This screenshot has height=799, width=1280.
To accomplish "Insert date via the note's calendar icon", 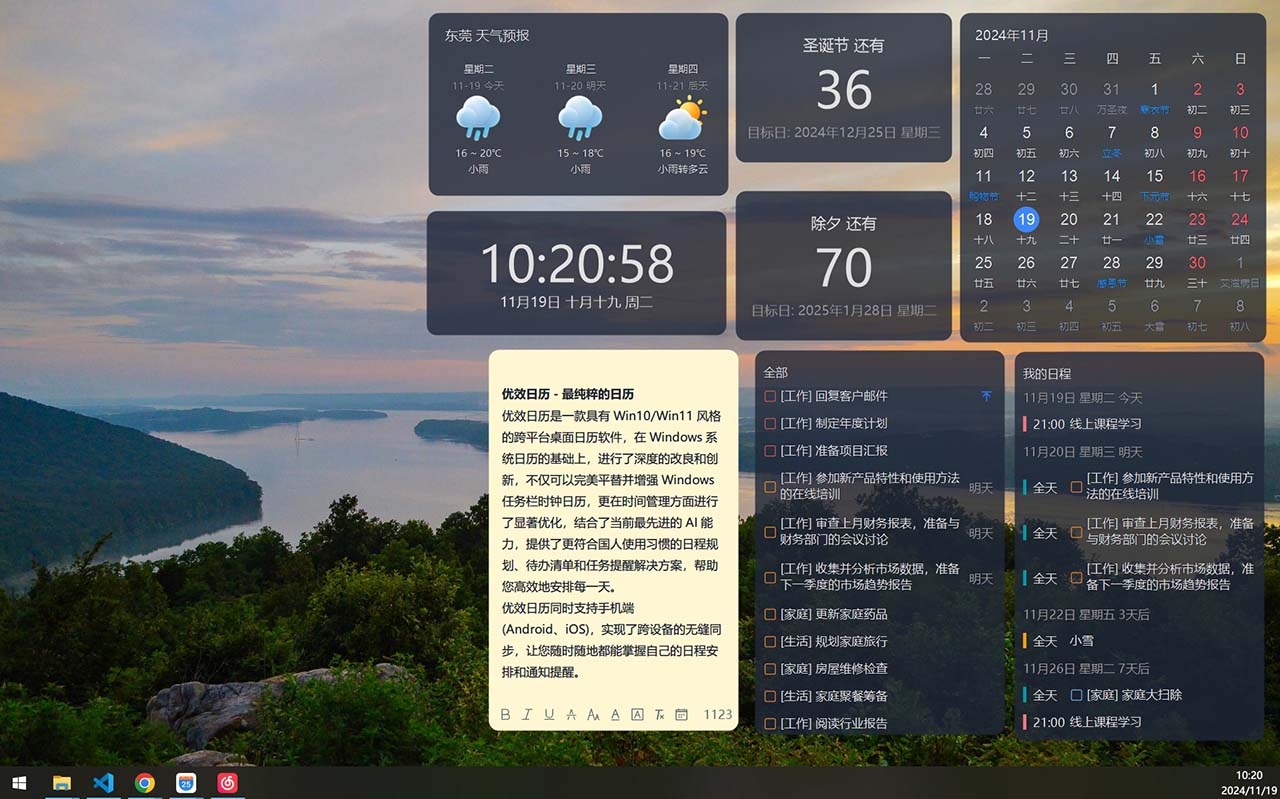I will [x=681, y=715].
